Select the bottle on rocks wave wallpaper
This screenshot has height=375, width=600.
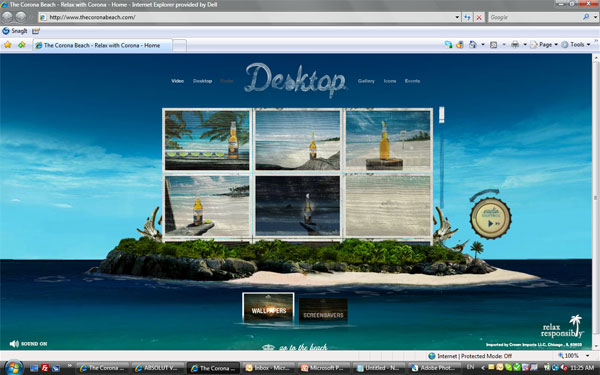tap(297, 140)
